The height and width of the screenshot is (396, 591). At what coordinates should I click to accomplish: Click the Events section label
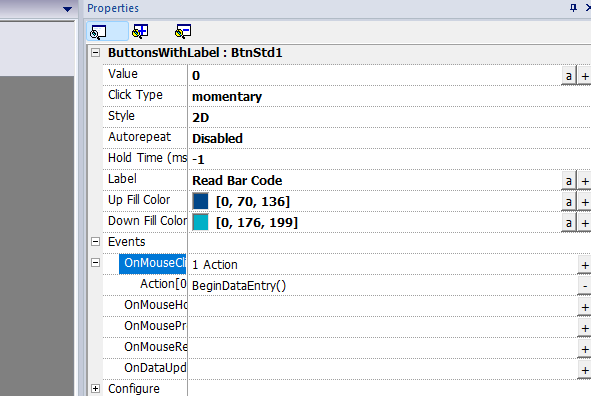point(127,242)
